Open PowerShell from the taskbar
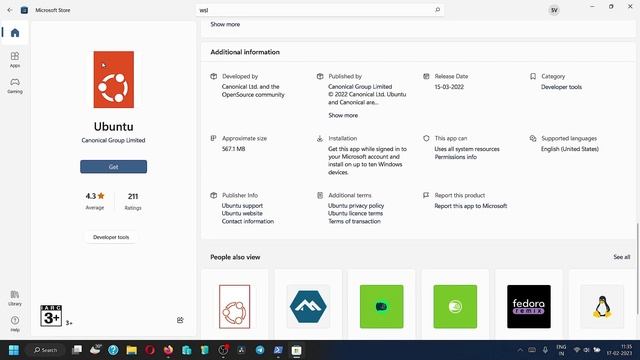This screenshot has width=640, height=360. coord(278,350)
